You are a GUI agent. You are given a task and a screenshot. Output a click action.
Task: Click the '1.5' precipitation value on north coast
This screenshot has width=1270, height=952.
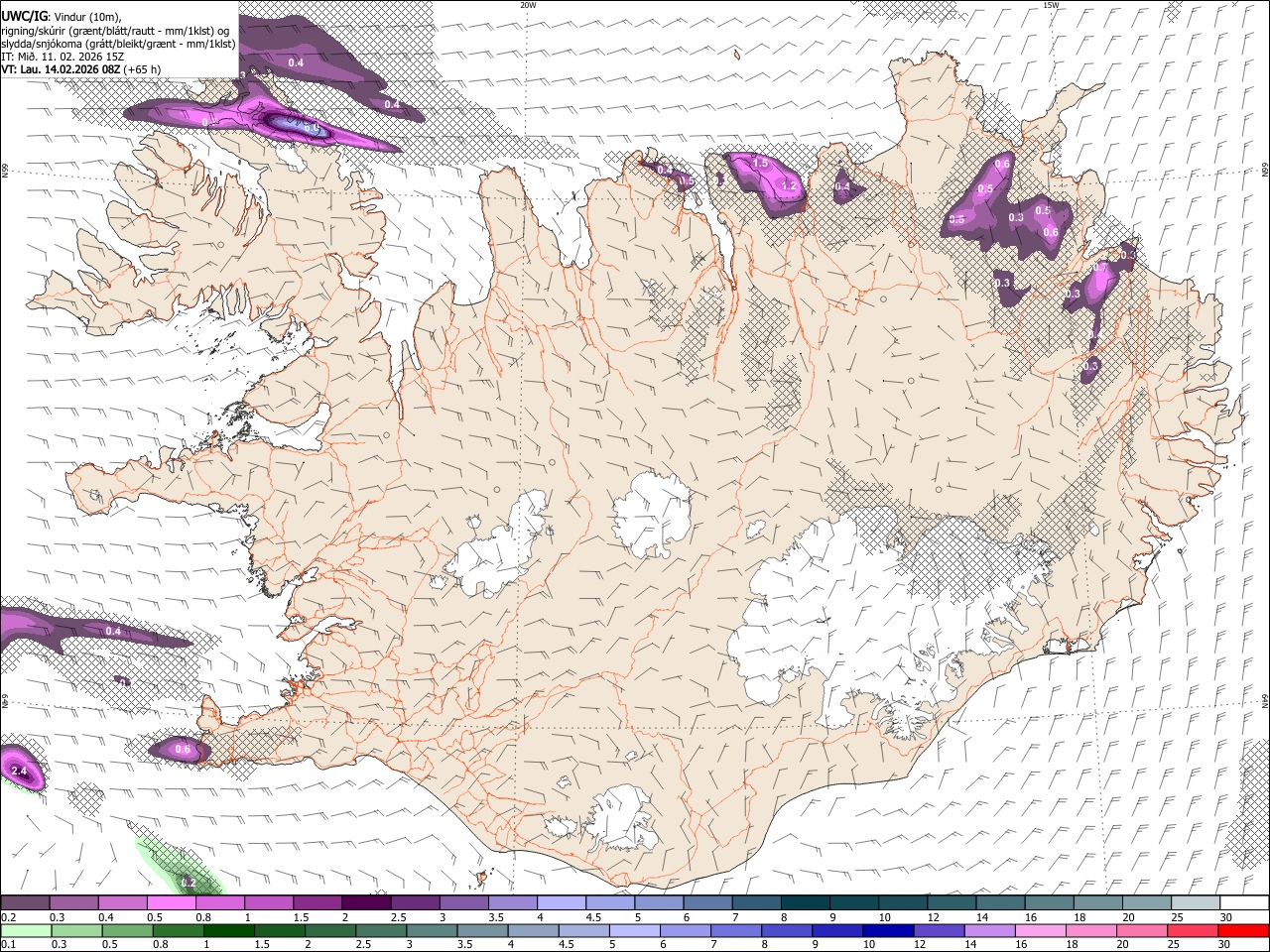click(761, 163)
